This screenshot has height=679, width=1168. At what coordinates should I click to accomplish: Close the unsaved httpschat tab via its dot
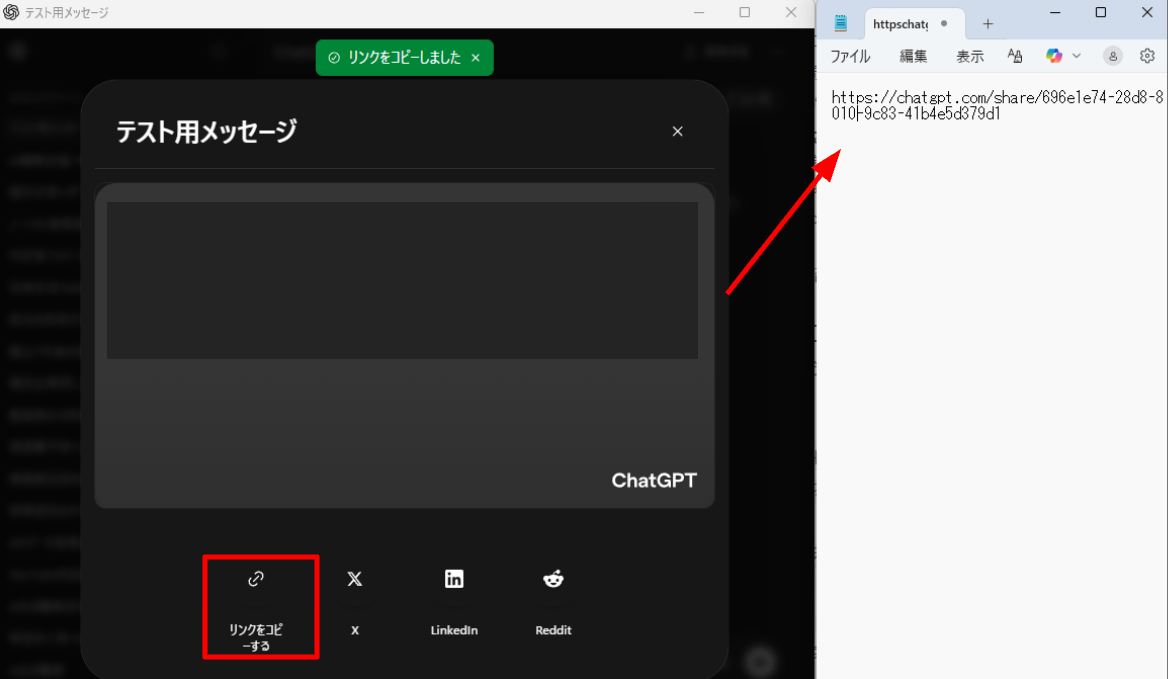point(944,24)
